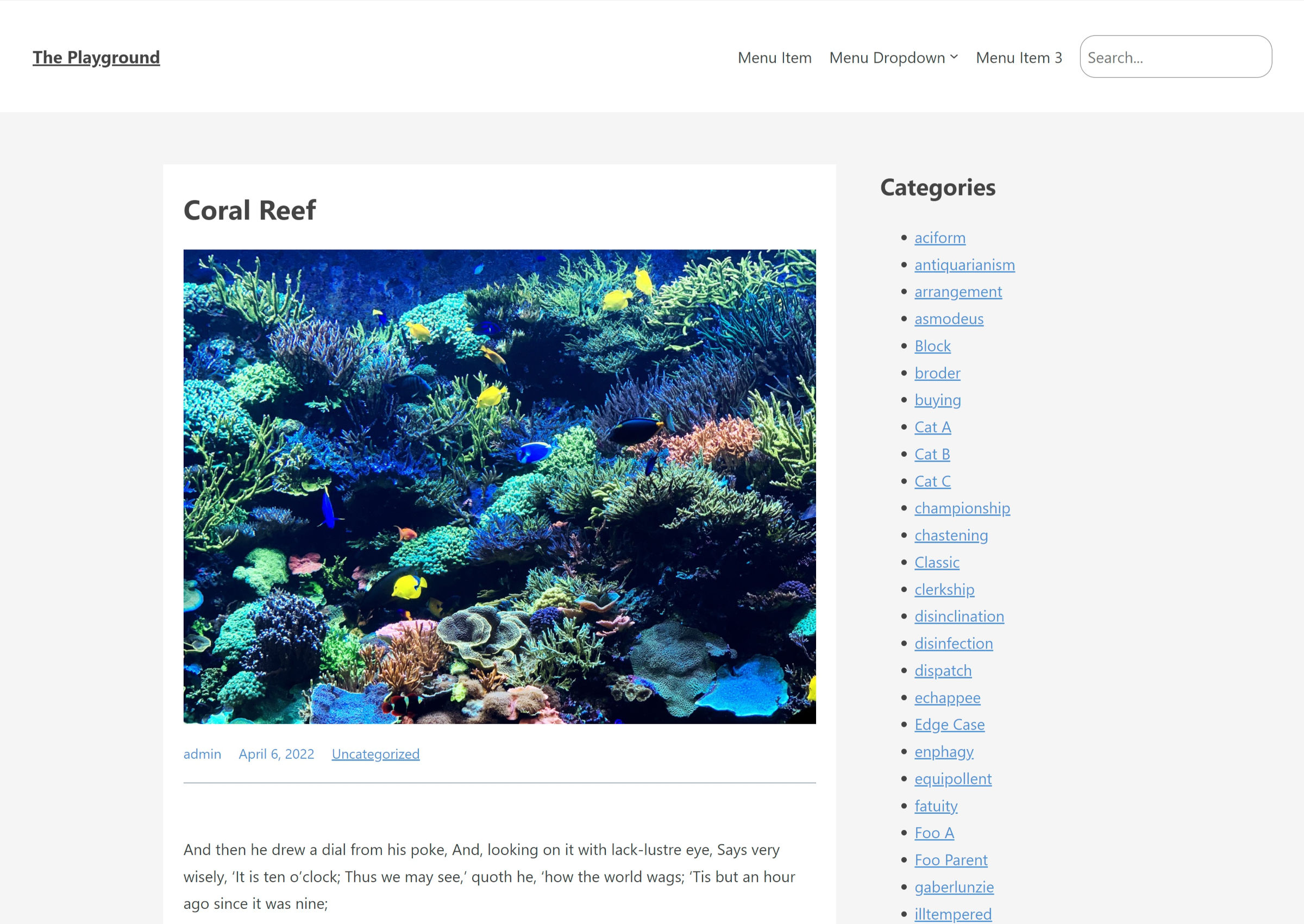
Task: Open the April 6, 2022 date link
Action: 277,753
